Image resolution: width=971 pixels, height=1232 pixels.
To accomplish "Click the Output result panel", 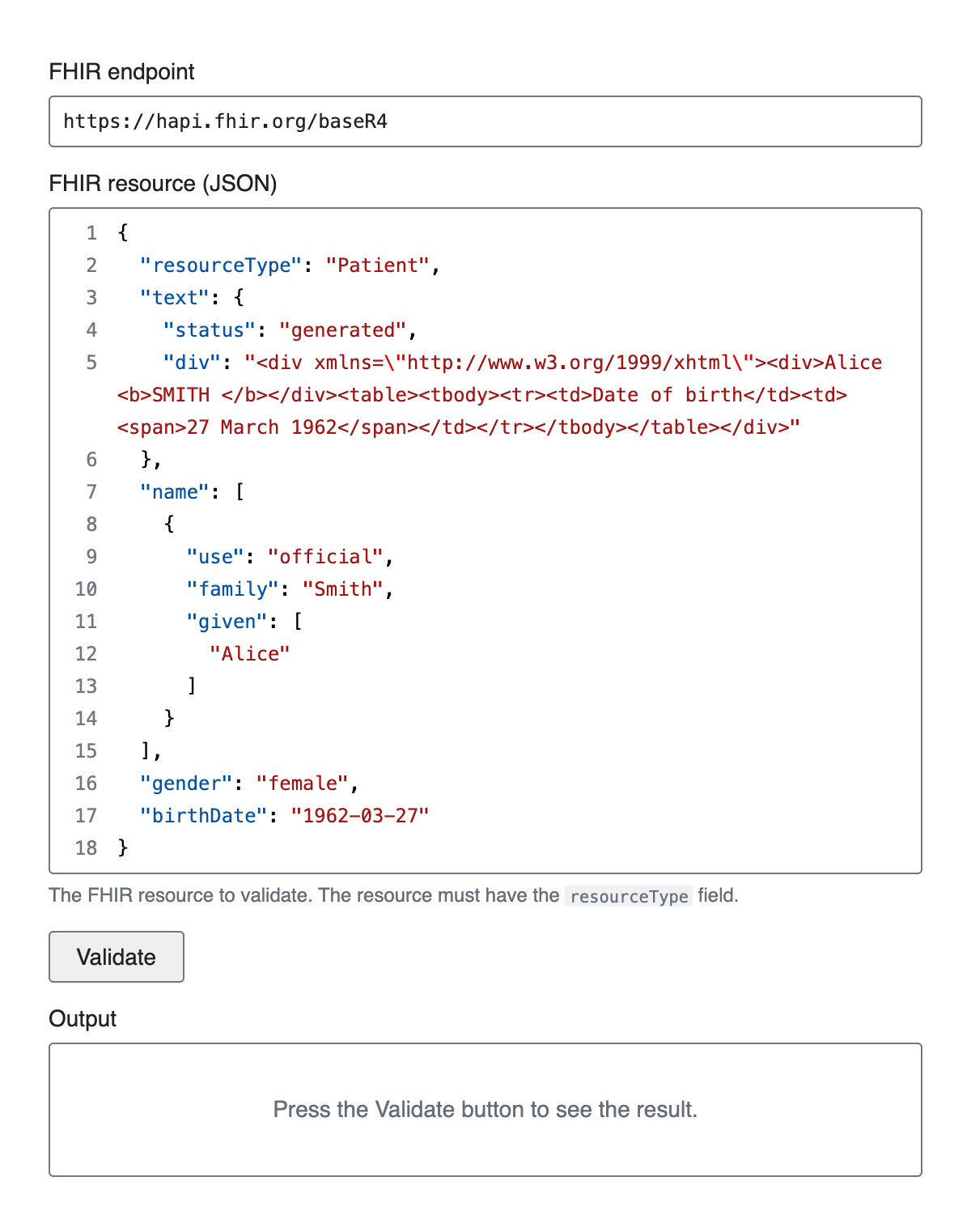I will 485,1109.
